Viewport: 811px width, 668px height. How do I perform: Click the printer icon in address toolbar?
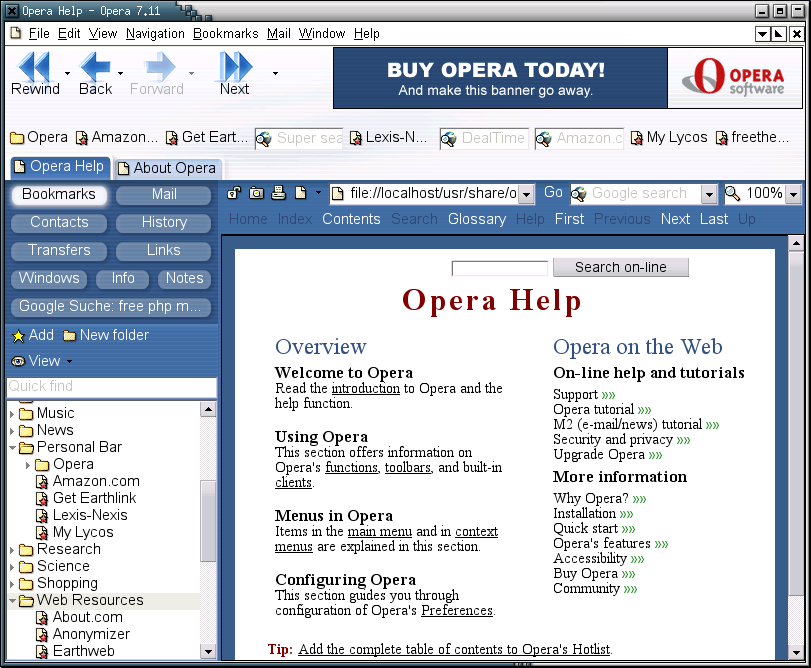tap(279, 193)
